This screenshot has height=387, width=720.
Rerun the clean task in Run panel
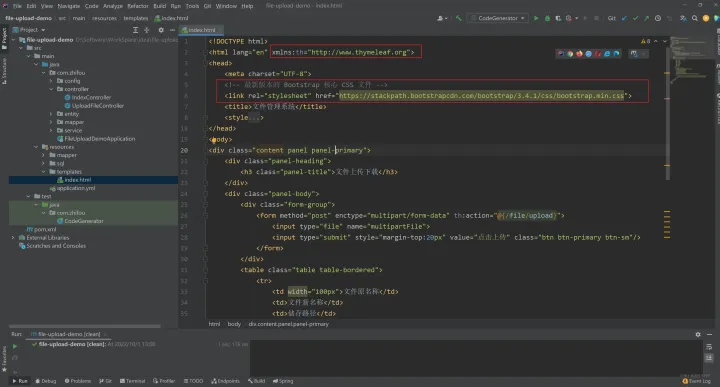(15, 346)
